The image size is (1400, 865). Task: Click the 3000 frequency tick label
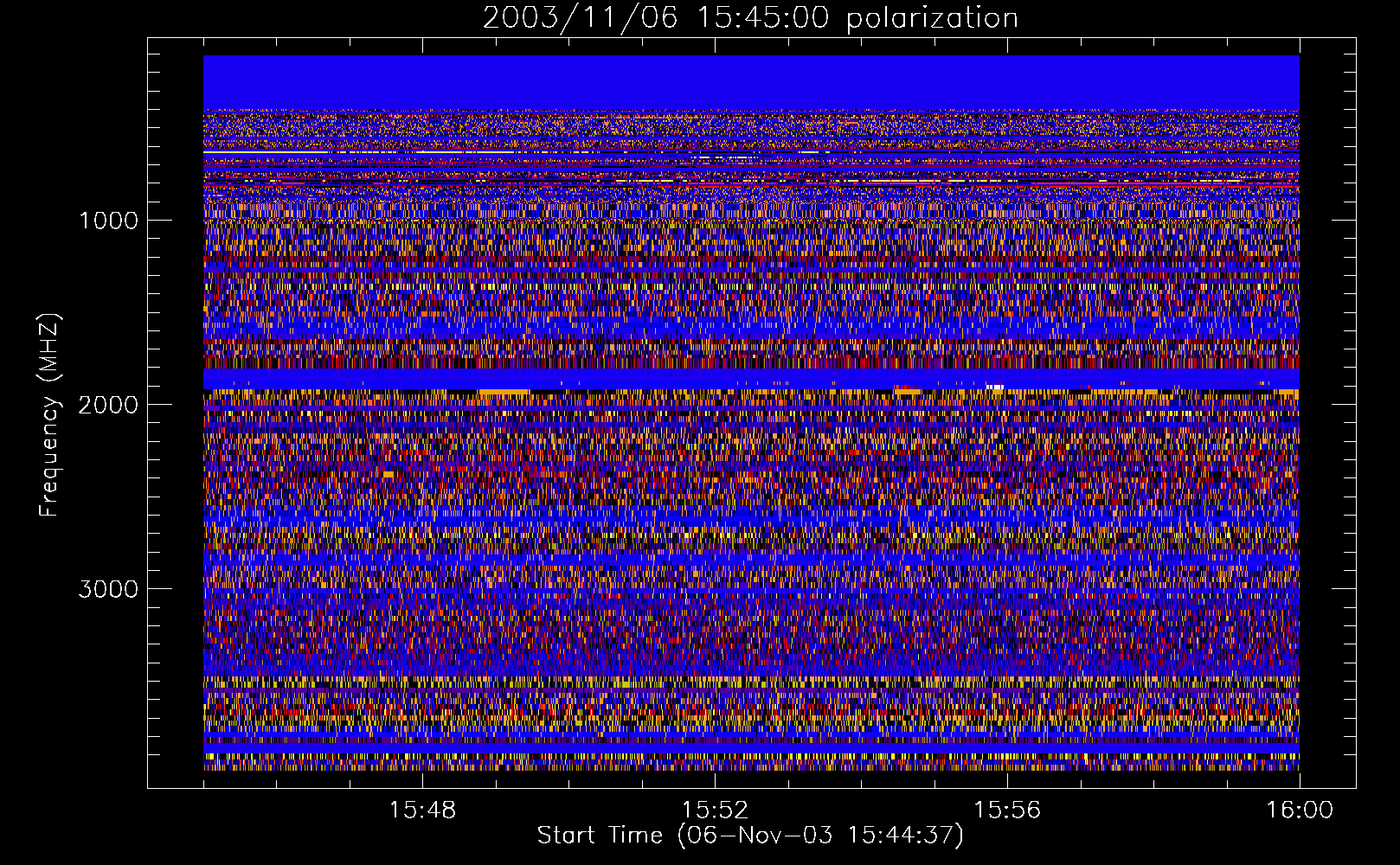(108, 589)
